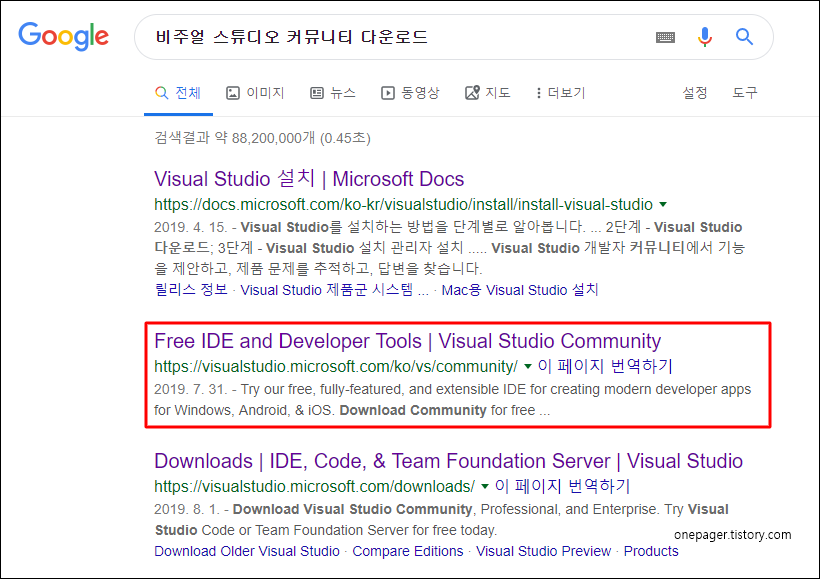This screenshot has height=579, width=820.
Task: Click 이 페이지 번역하기 for Community result
Action: pyautogui.click(x=605, y=366)
